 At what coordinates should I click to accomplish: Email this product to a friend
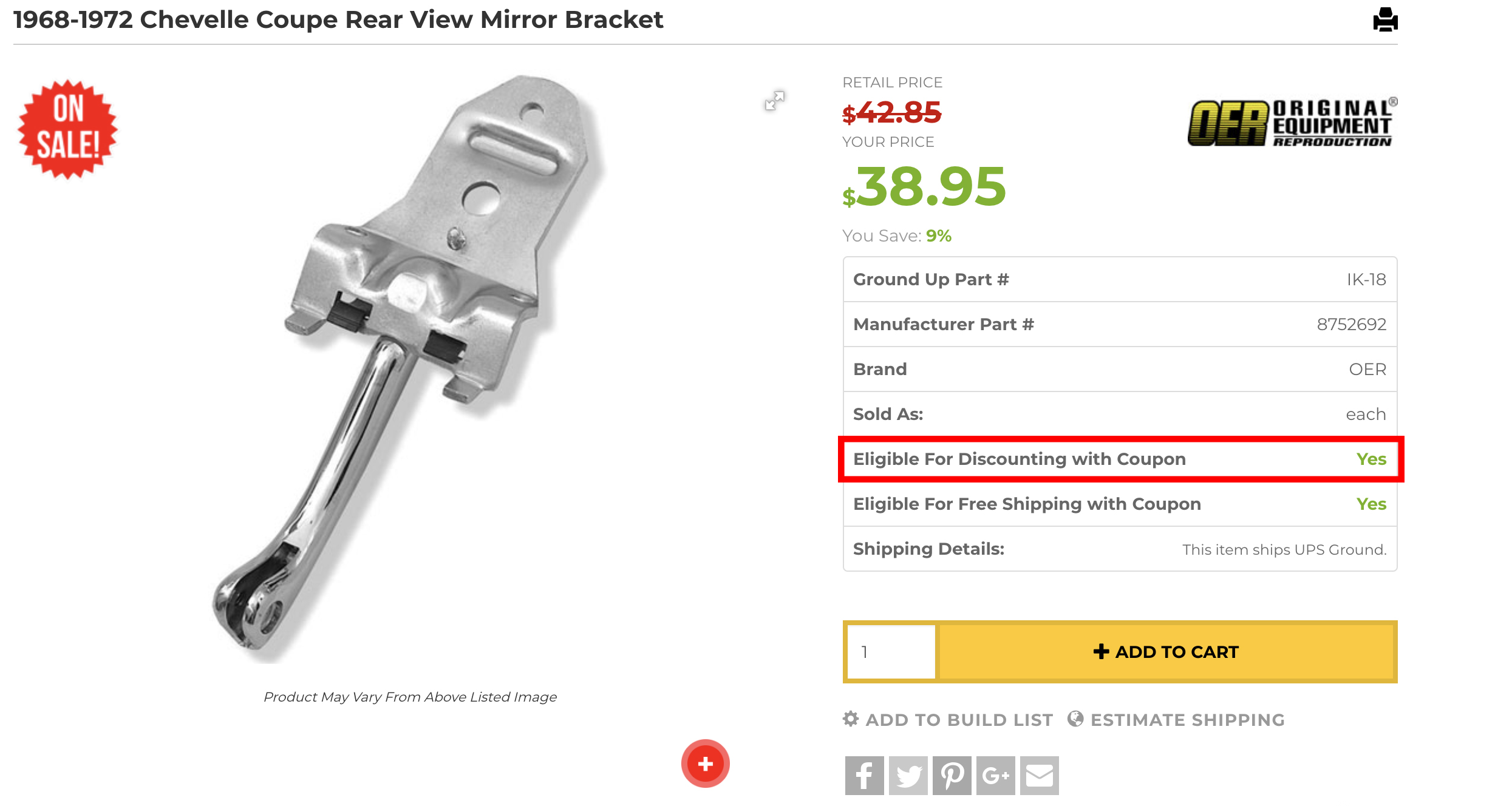(1039, 775)
